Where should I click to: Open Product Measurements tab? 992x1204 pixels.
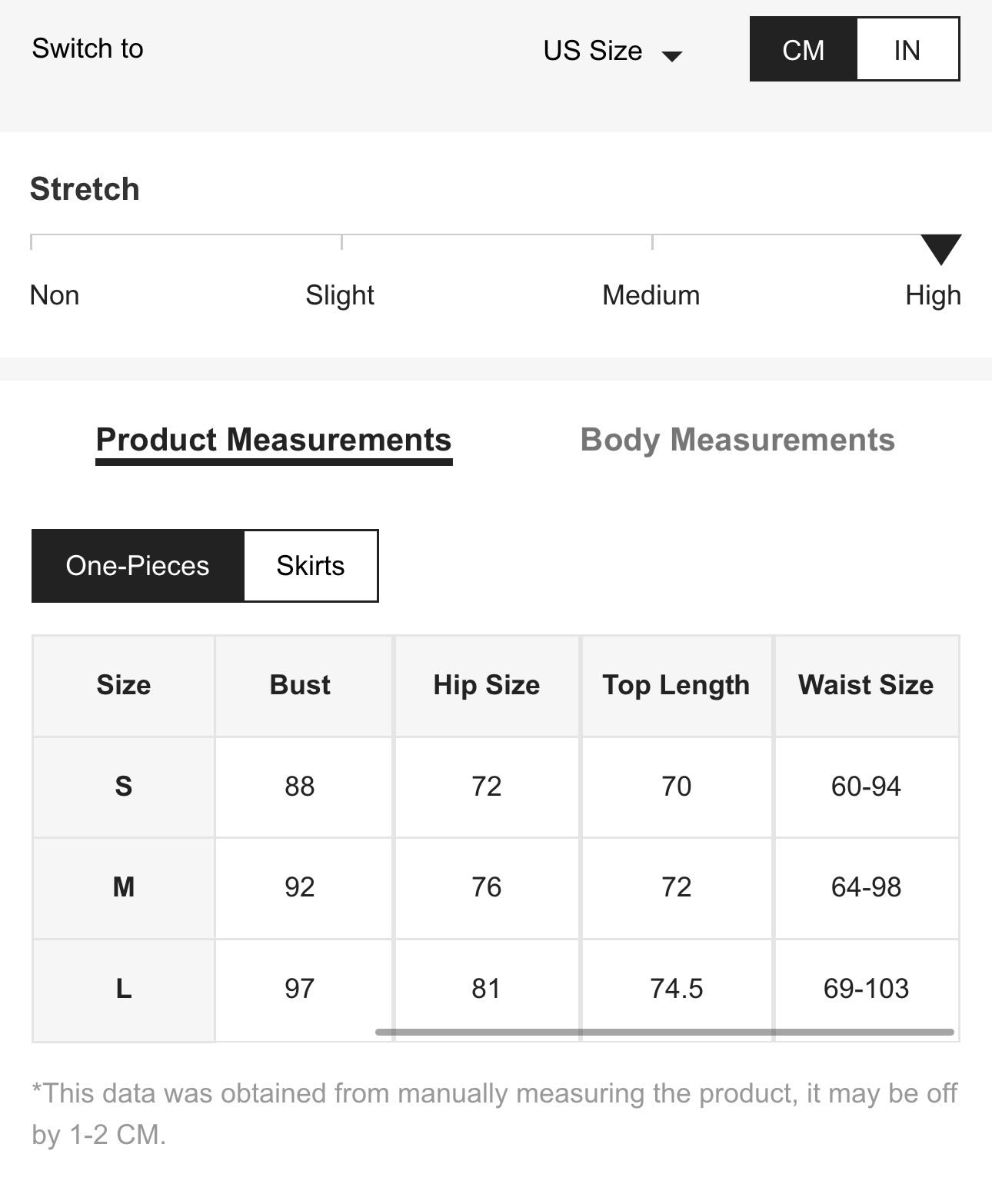(x=274, y=440)
